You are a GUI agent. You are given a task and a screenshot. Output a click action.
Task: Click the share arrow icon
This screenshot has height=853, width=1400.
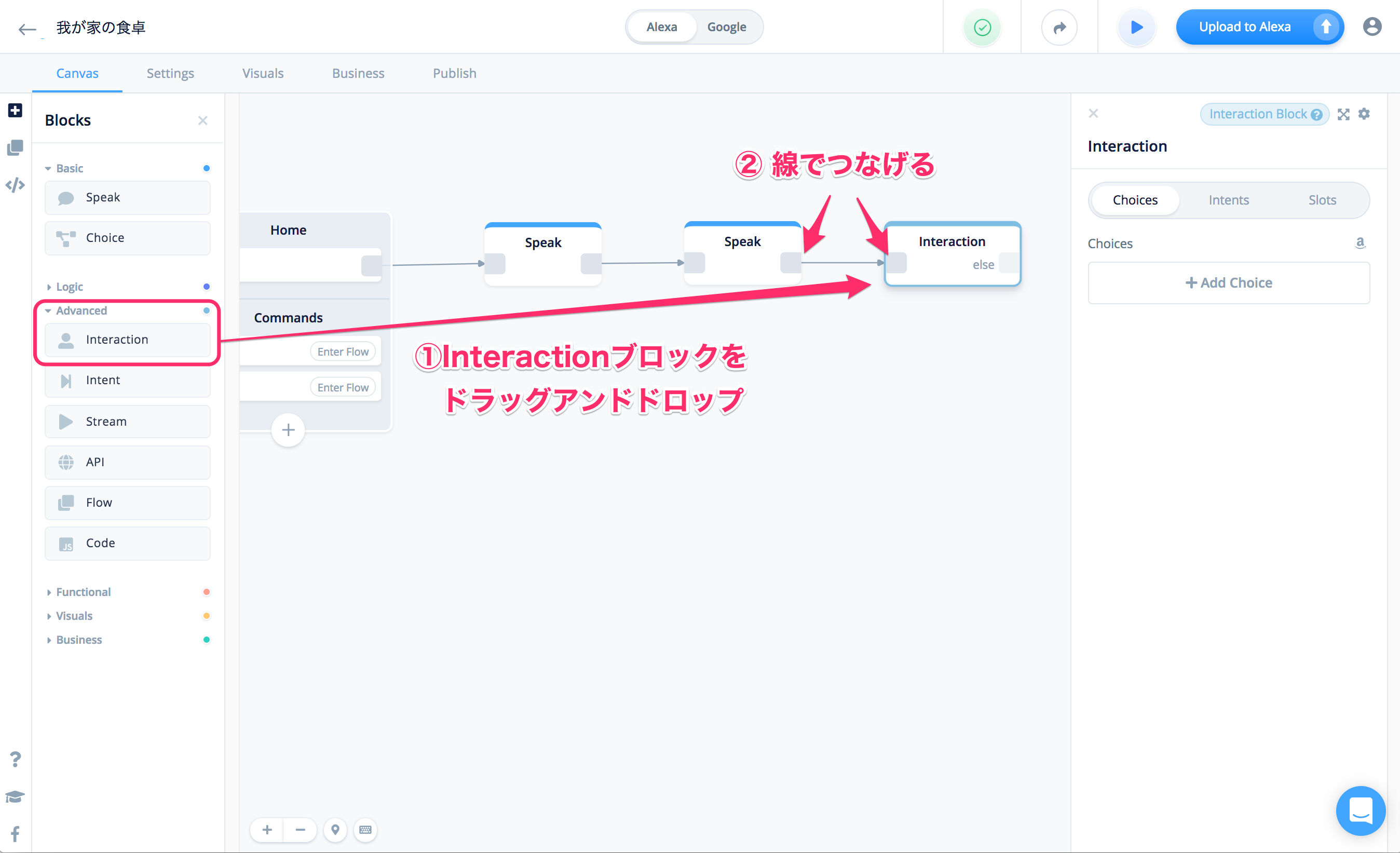[x=1059, y=26]
